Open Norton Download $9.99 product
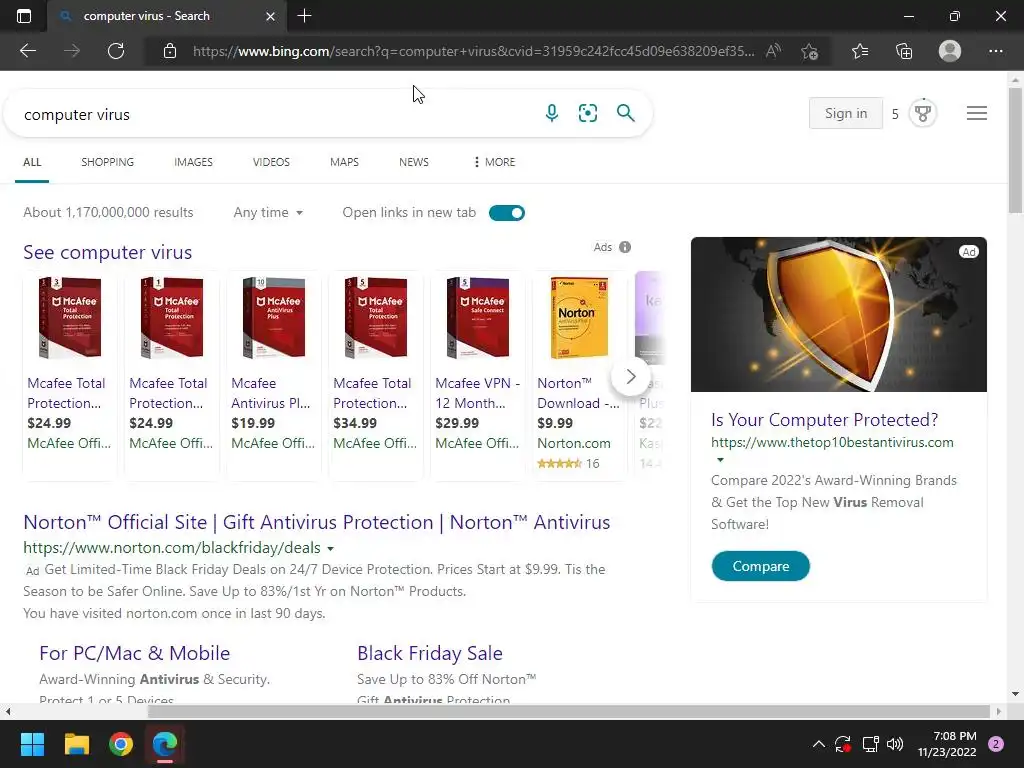The image size is (1024, 768). (579, 377)
